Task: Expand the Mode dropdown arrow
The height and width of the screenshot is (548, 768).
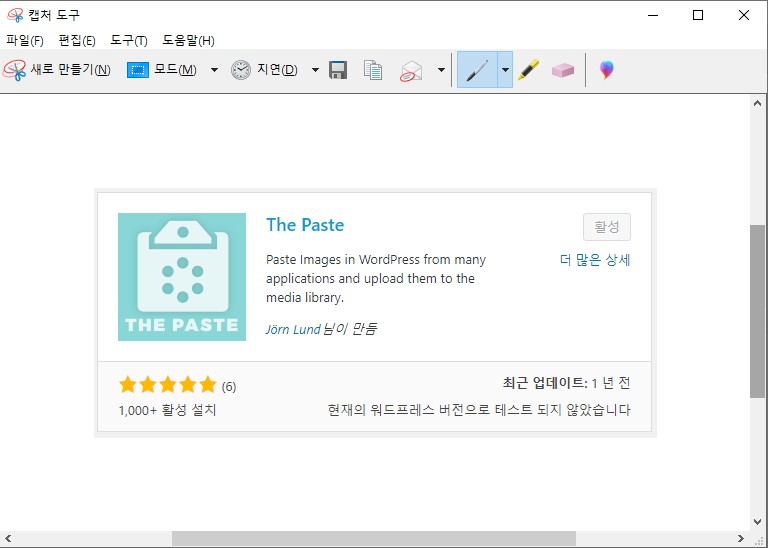Action: tap(214, 70)
